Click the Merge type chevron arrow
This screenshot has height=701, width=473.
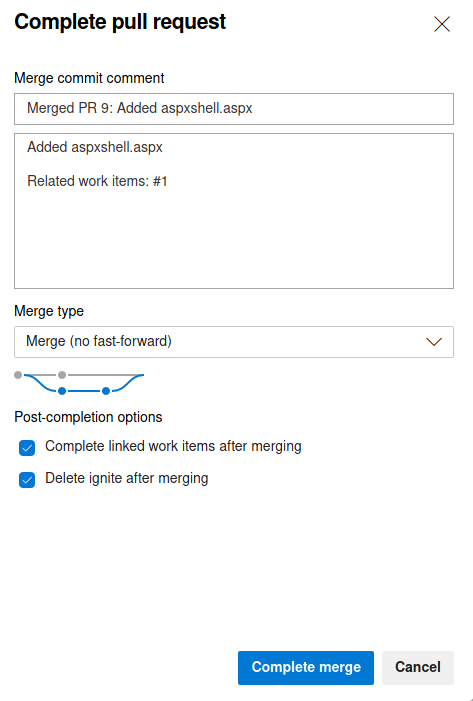[434, 342]
